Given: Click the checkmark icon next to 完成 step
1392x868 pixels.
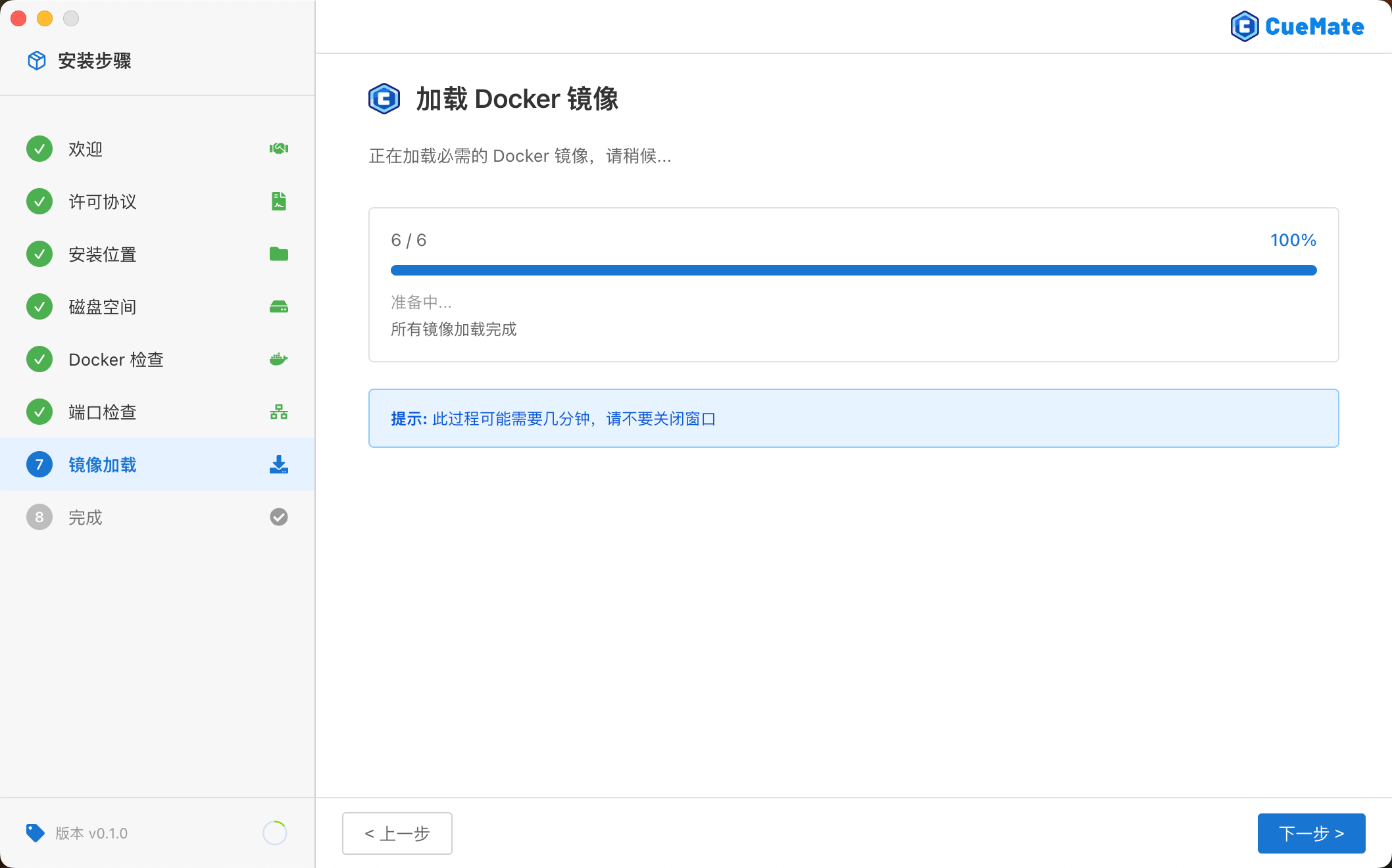Looking at the screenshot, I should click(278, 517).
